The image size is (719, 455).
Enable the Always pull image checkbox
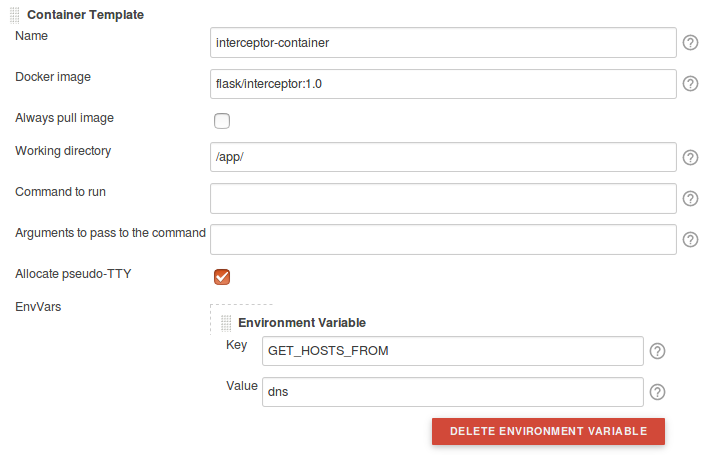[222, 121]
